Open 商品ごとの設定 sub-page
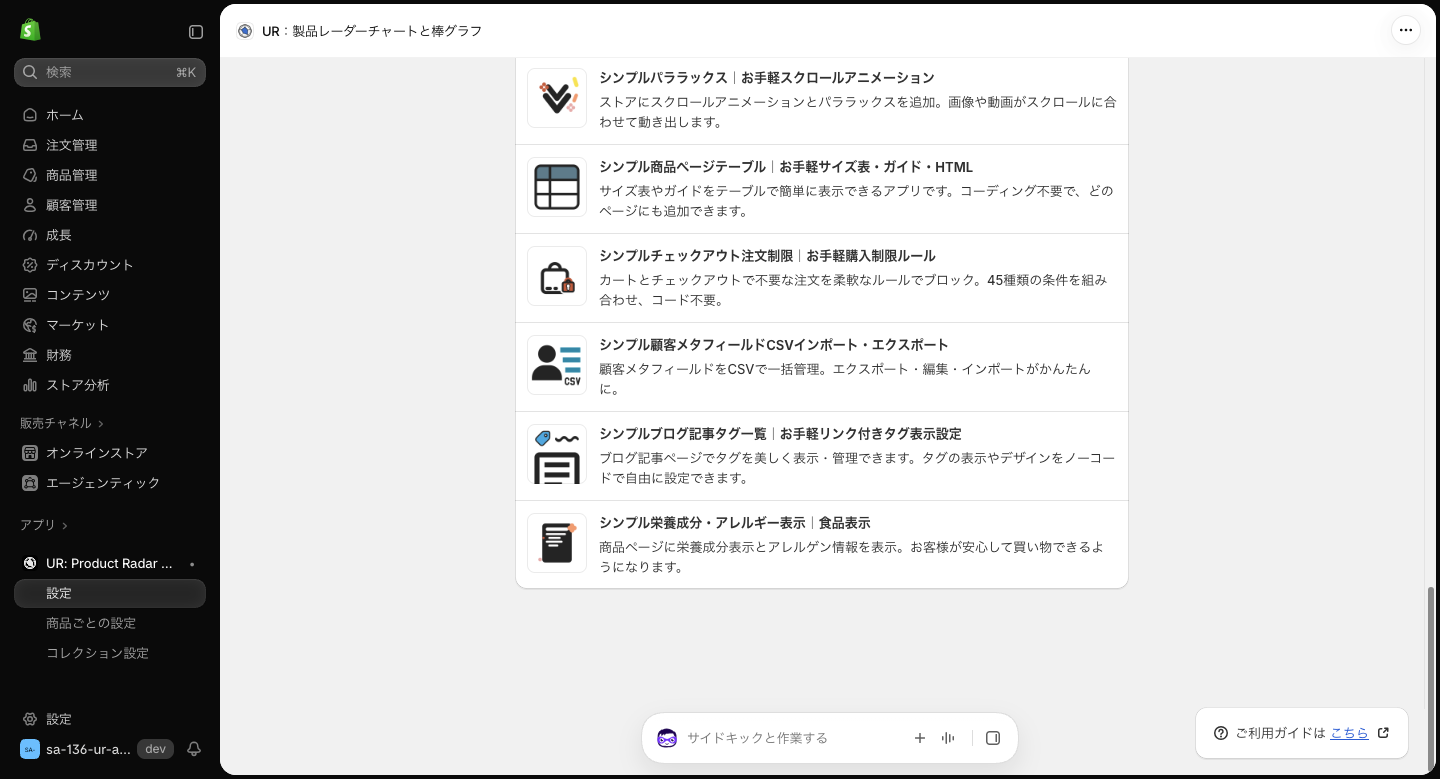This screenshot has width=1440, height=779. coord(110,623)
